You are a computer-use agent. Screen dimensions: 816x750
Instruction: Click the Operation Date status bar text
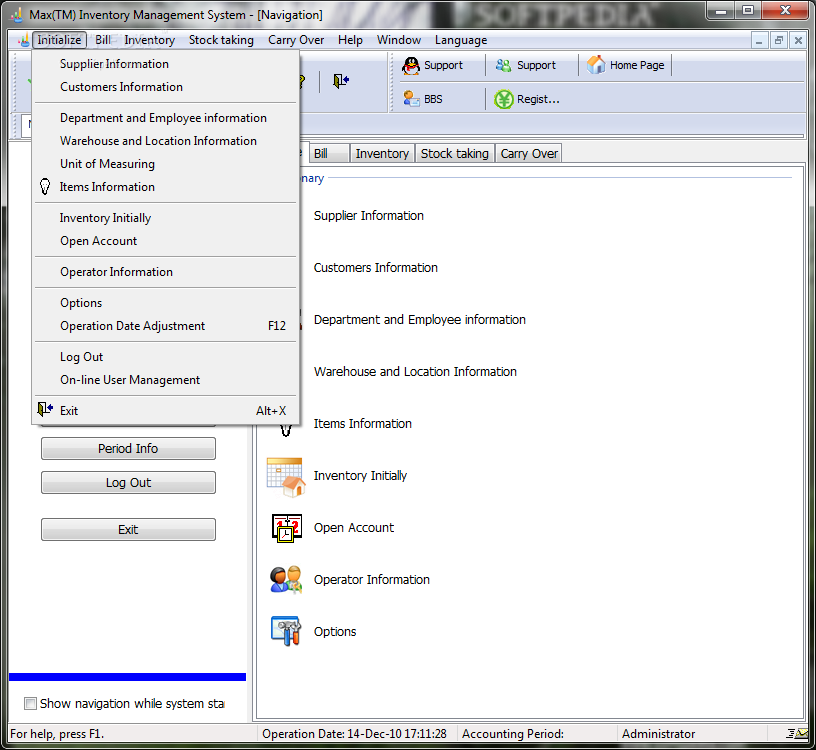(354, 734)
